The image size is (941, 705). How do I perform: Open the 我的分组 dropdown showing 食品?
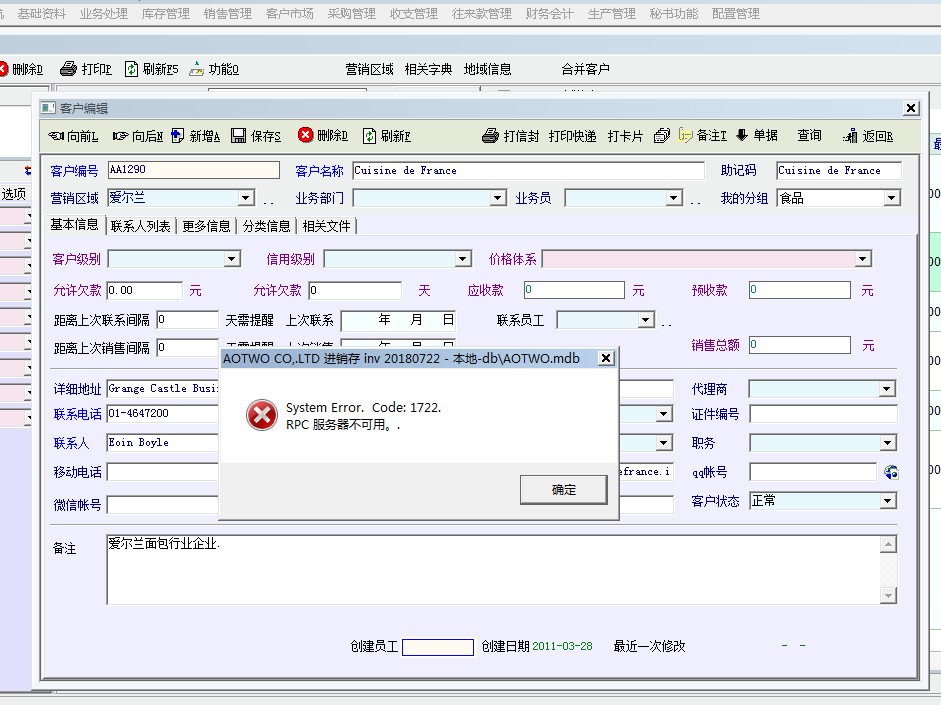tap(891, 199)
